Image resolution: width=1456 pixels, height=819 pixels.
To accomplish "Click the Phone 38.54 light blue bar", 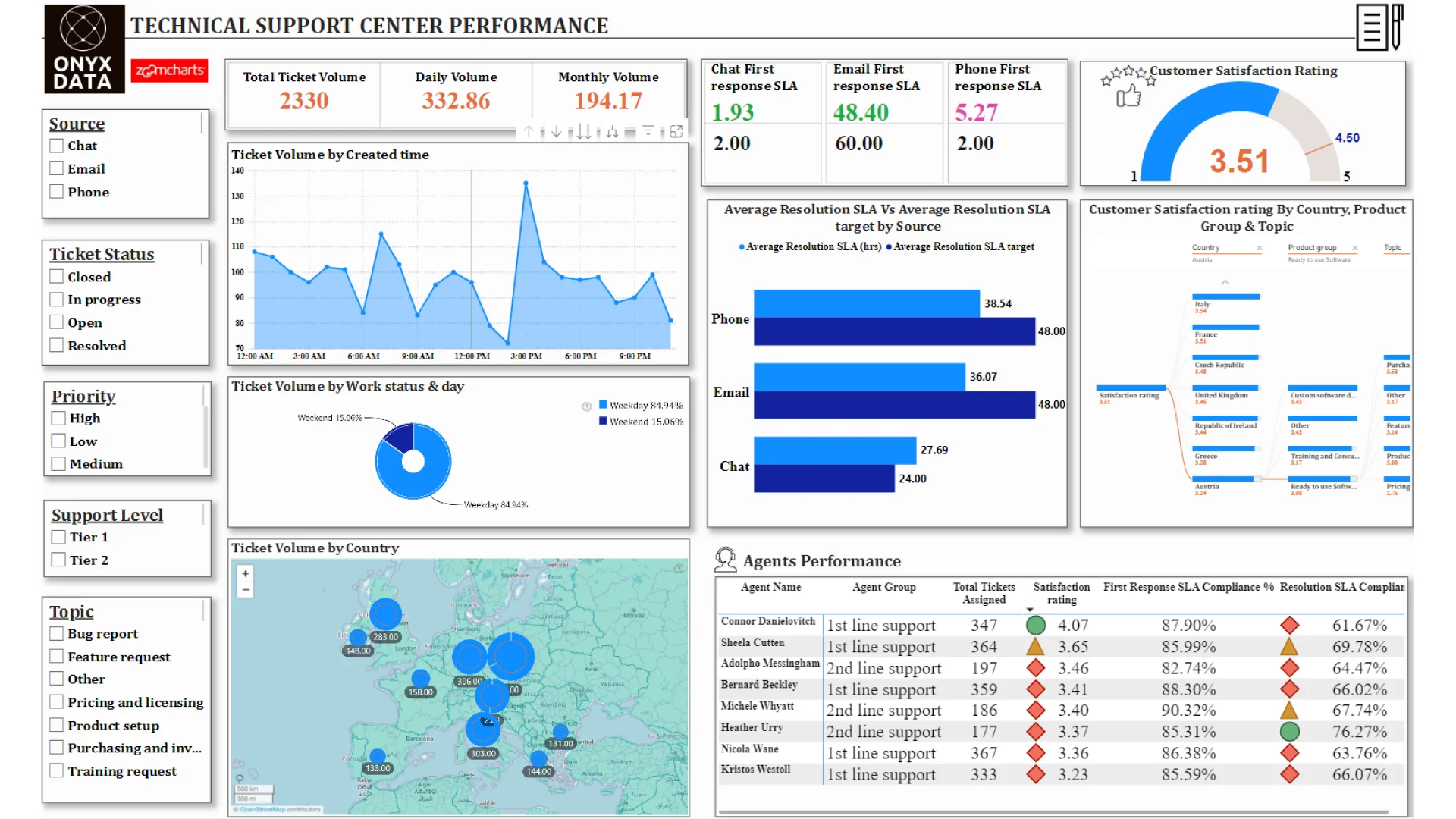I will (867, 303).
